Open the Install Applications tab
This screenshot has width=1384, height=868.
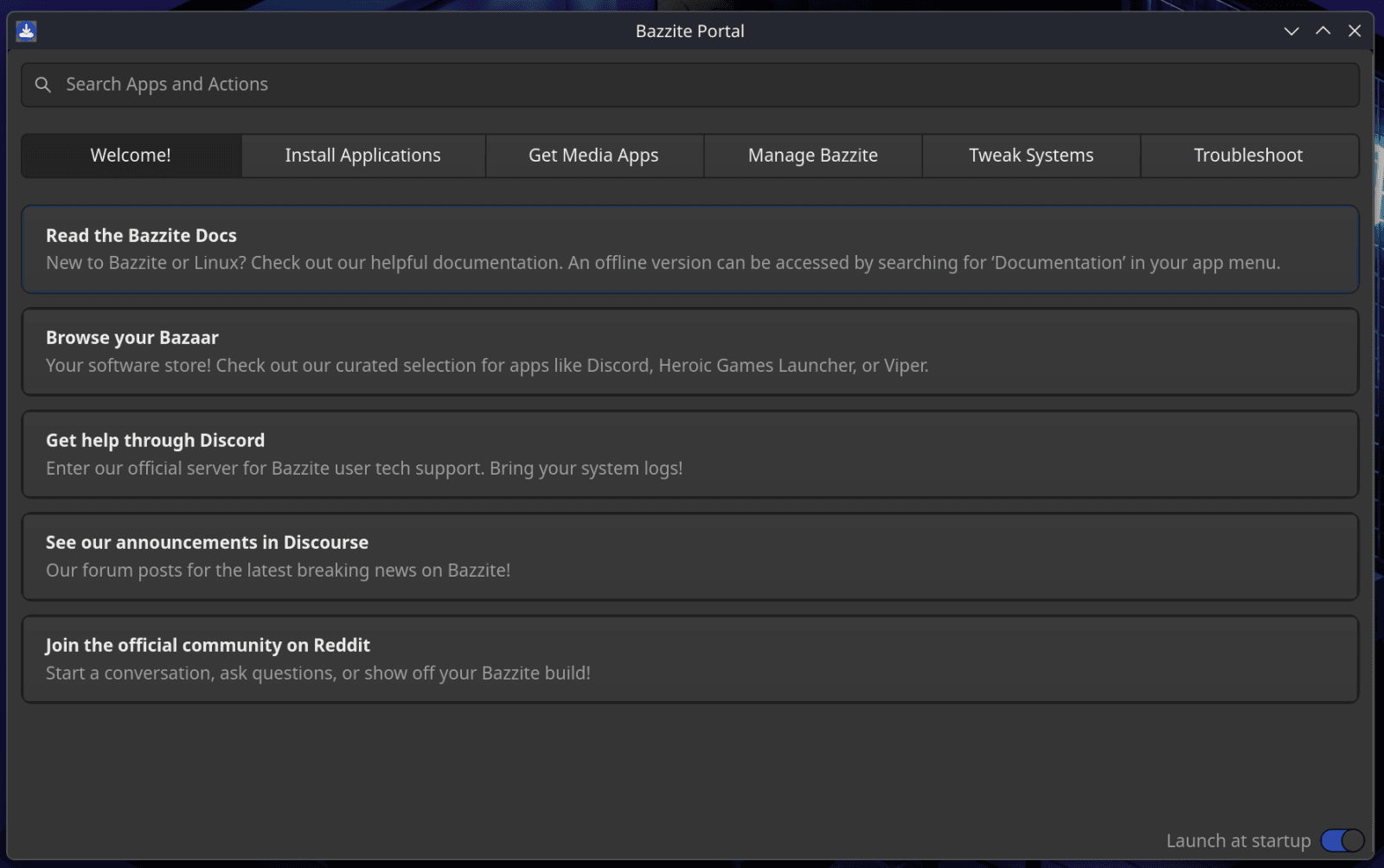[363, 156]
